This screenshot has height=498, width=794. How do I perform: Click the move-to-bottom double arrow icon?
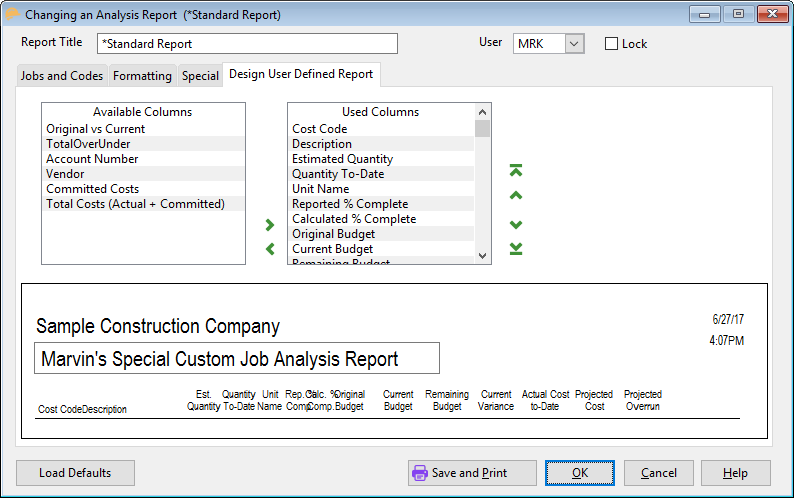point(516,249)
